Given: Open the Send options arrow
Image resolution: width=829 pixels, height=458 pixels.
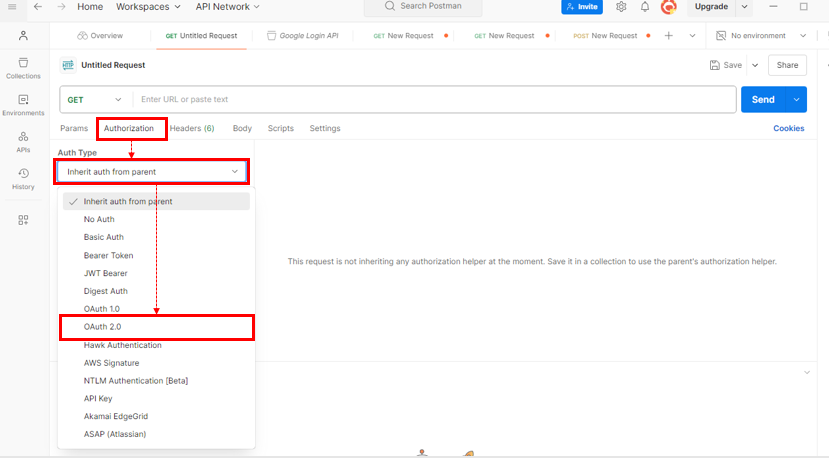Looking at the screenshot, I should (x=796, y=99).
